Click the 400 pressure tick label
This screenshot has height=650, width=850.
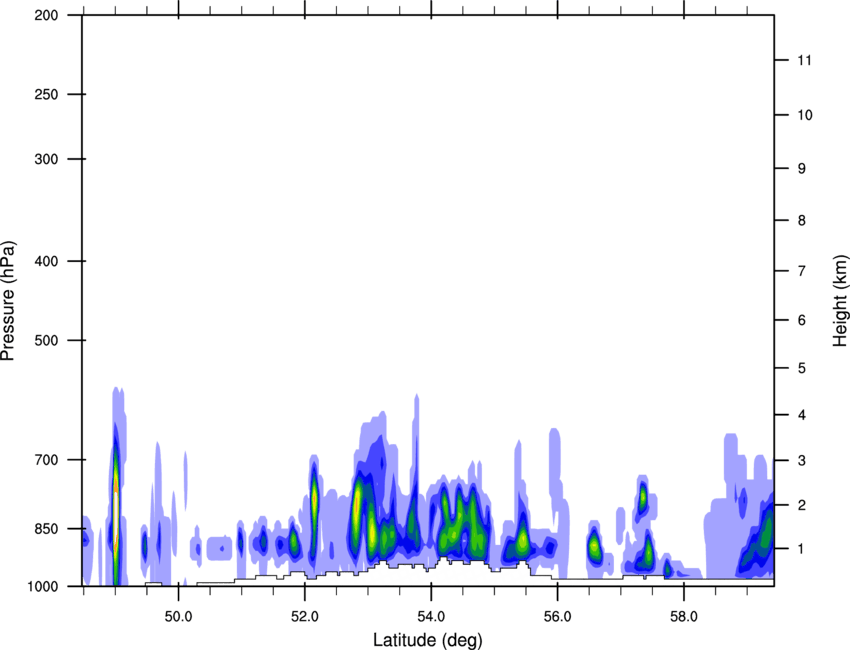46,261
